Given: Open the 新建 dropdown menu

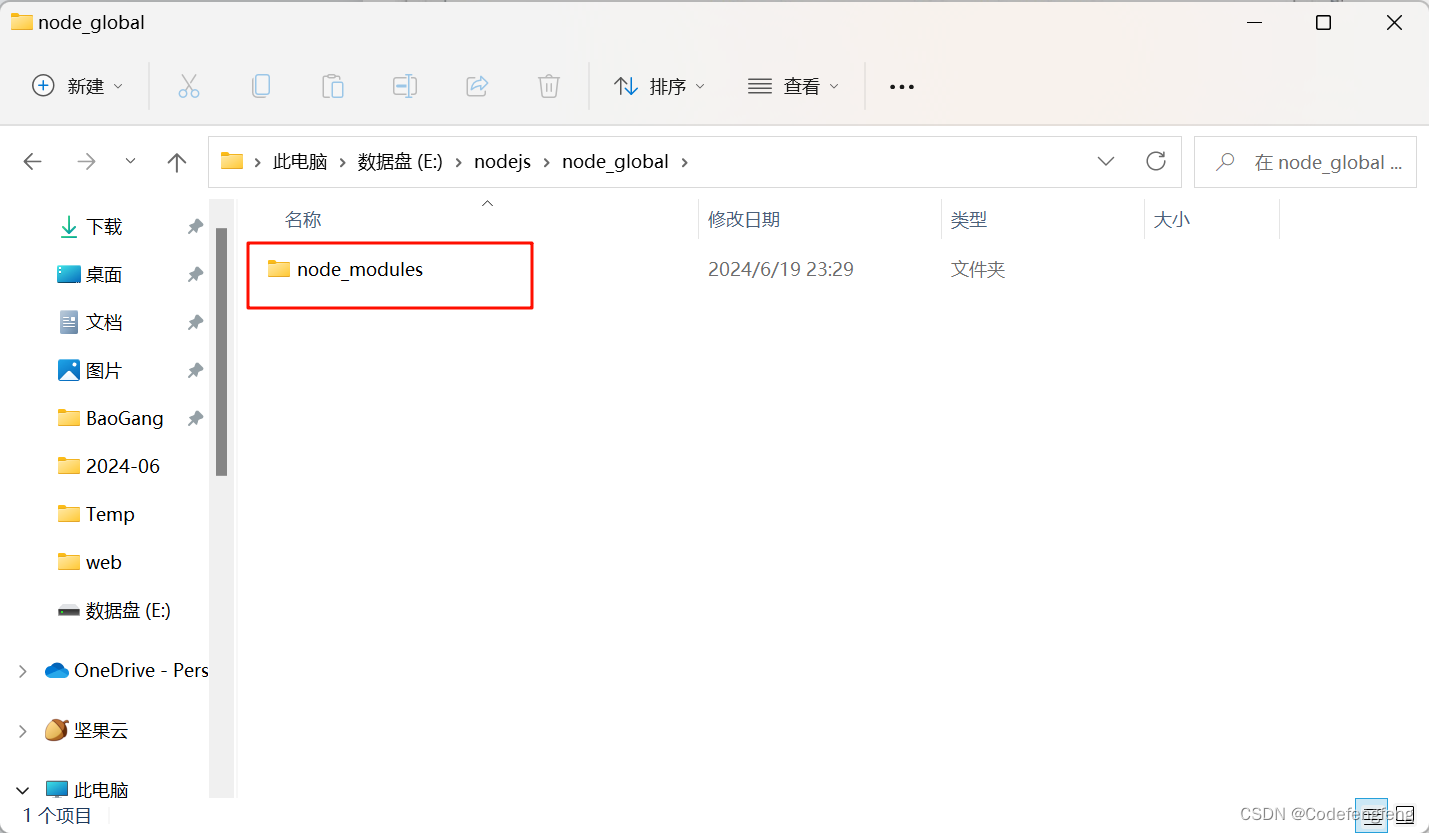Looking at the screenshot, I should pos(78,86).
